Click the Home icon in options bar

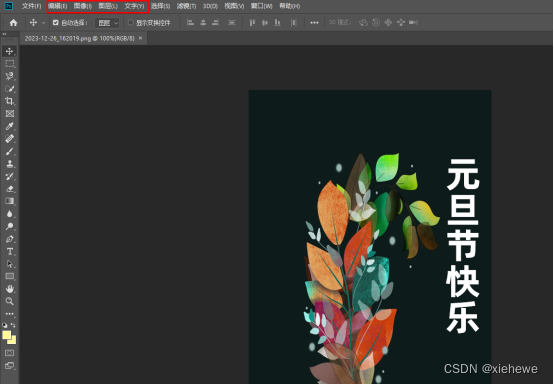[x=13, y=23]
